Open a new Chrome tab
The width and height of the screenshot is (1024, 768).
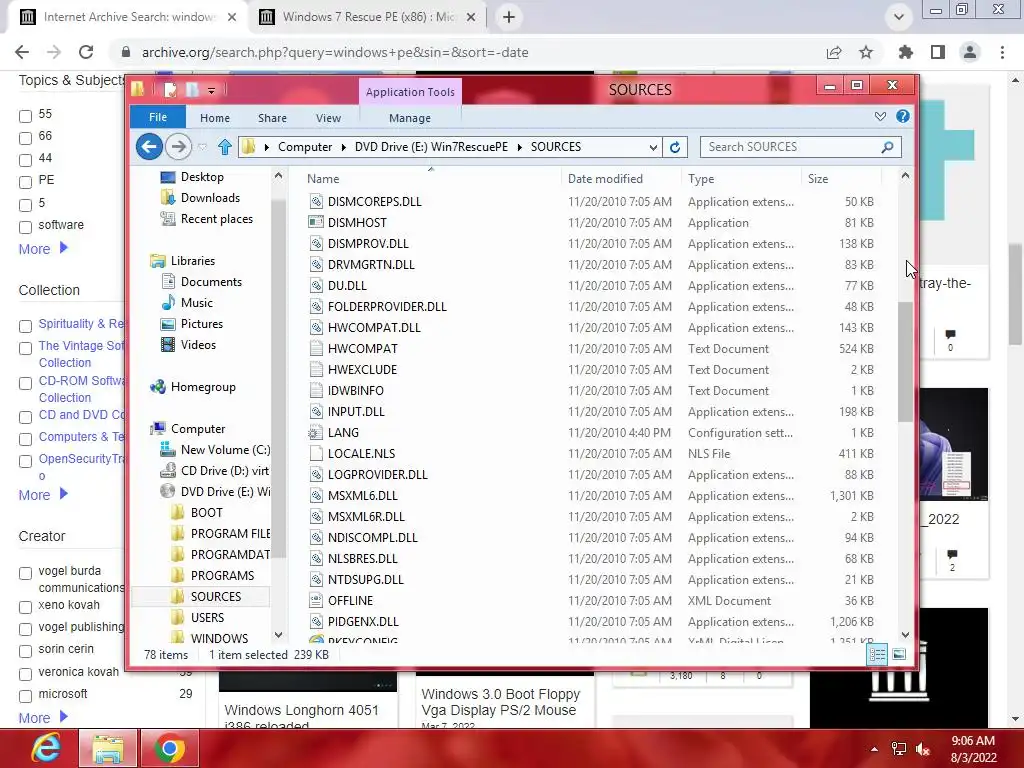[x=509, y=17]
